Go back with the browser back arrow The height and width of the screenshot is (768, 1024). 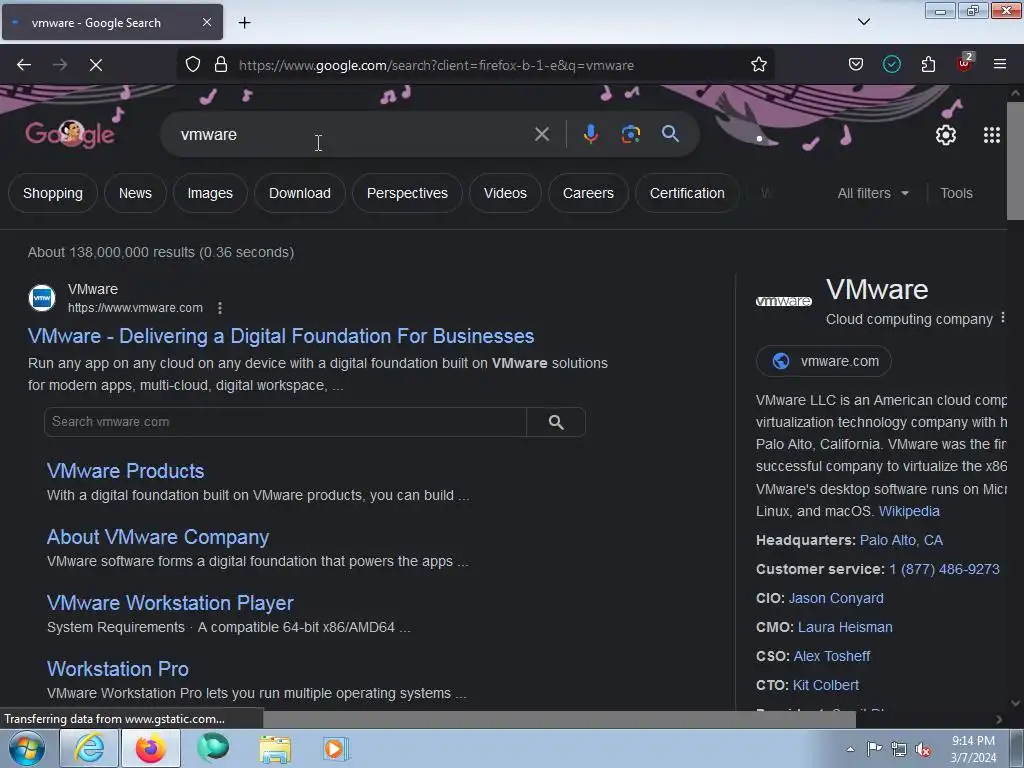[24, 65]
